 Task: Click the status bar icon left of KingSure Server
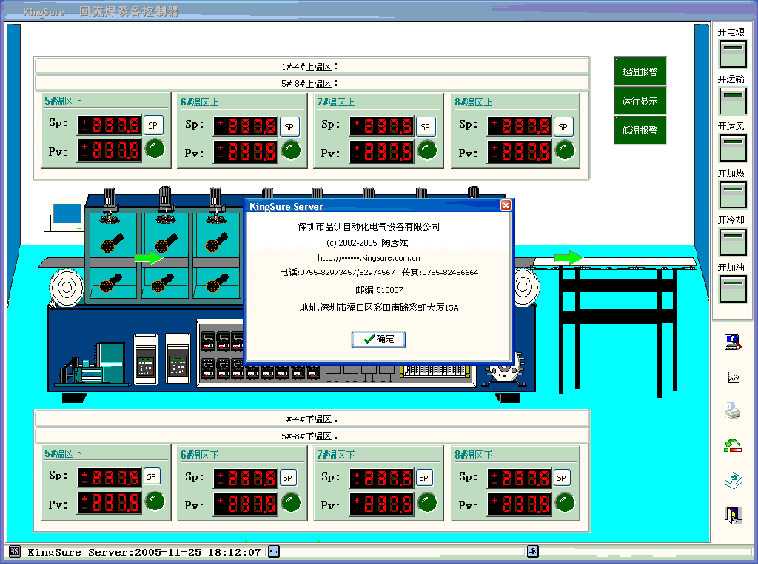click(15, 551)
